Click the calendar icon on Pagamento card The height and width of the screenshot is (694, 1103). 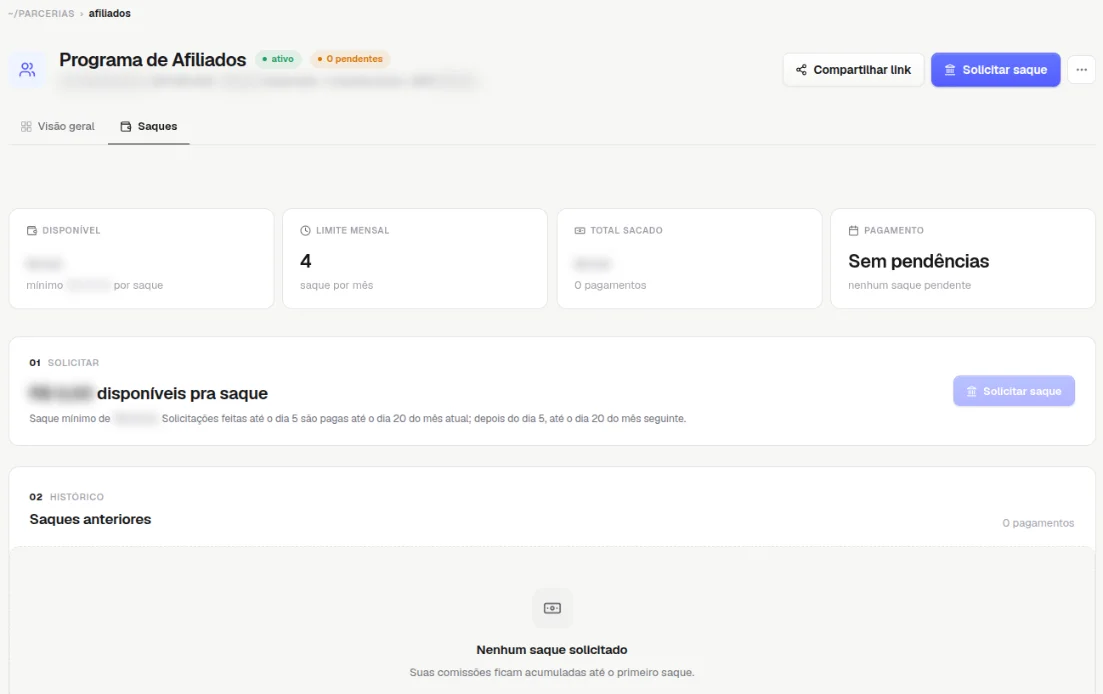click(x=853, y=231)
